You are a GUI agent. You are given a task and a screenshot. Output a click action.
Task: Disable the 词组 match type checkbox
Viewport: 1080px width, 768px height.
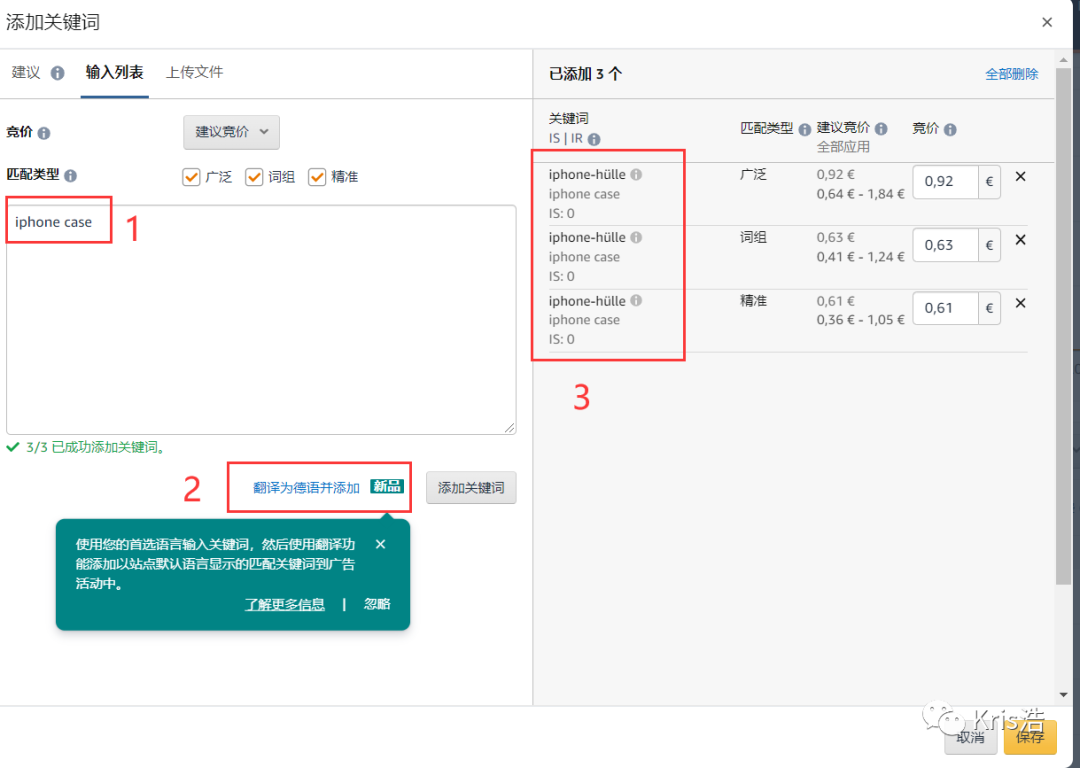point(254,176)
